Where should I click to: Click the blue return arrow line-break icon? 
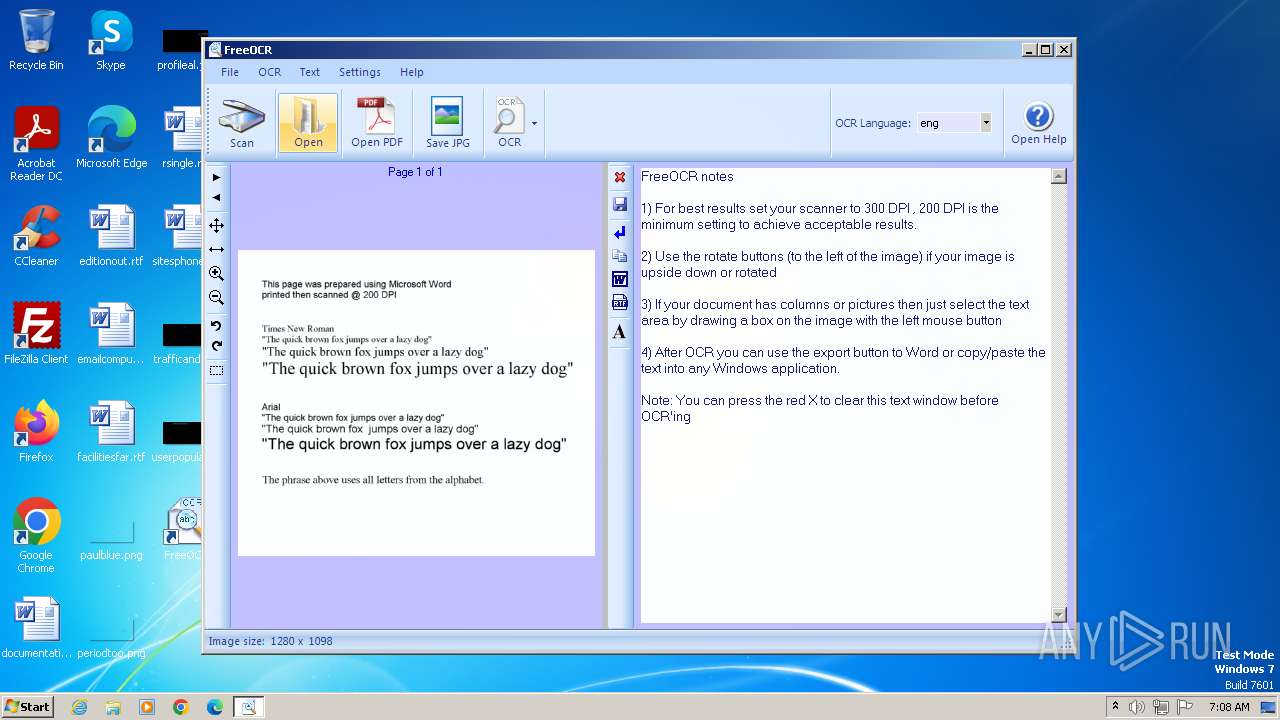point(620,232)
